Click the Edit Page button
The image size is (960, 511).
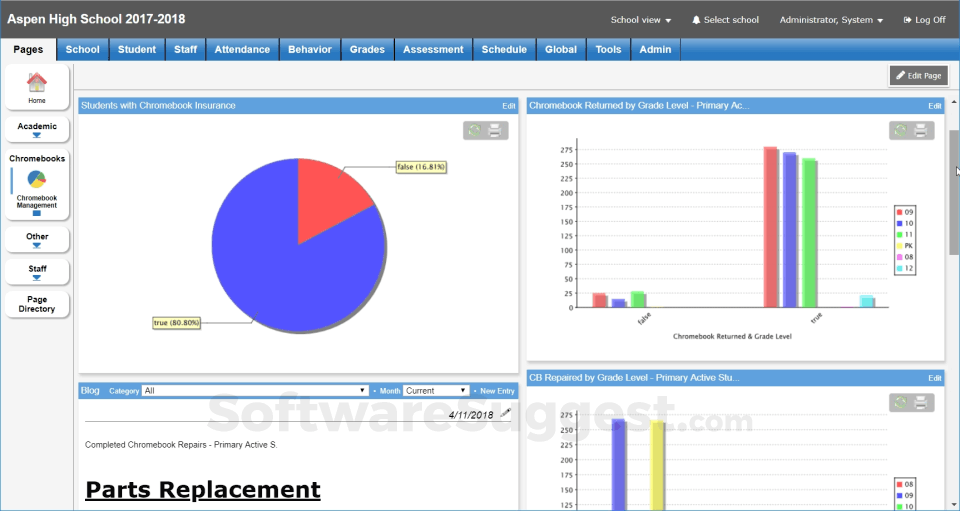(918, 76)
